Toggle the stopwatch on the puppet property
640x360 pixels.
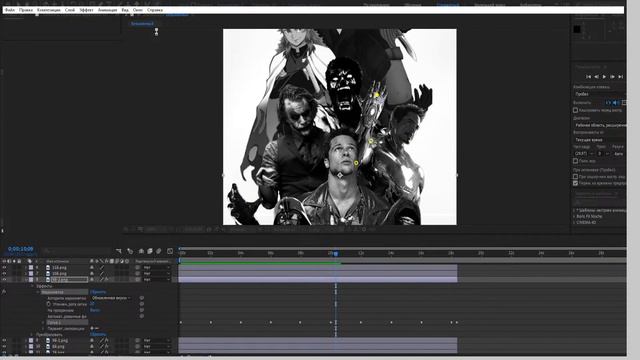click(49, 304)
